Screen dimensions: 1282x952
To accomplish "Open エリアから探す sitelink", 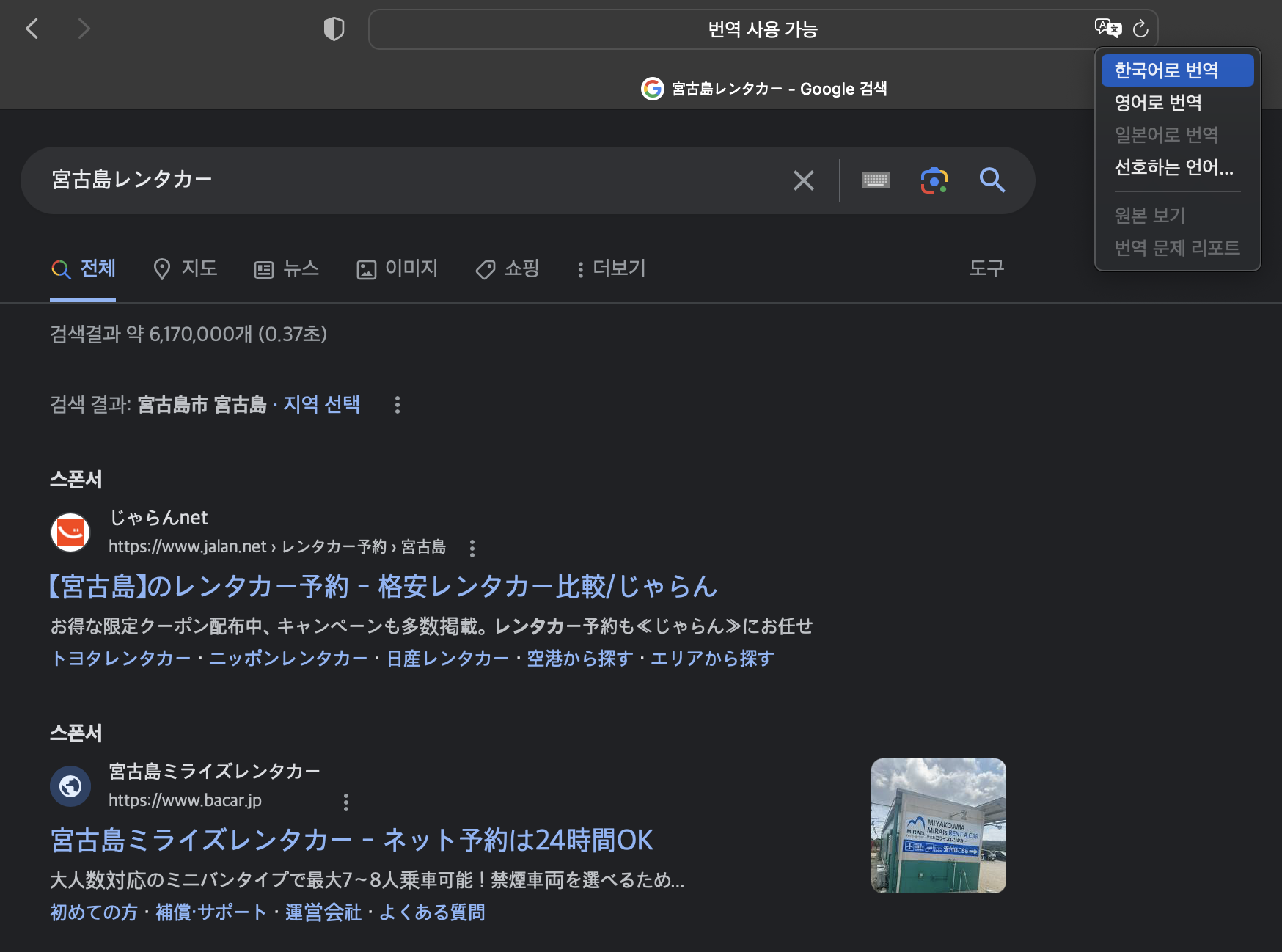I will click(x=712, y=659).
